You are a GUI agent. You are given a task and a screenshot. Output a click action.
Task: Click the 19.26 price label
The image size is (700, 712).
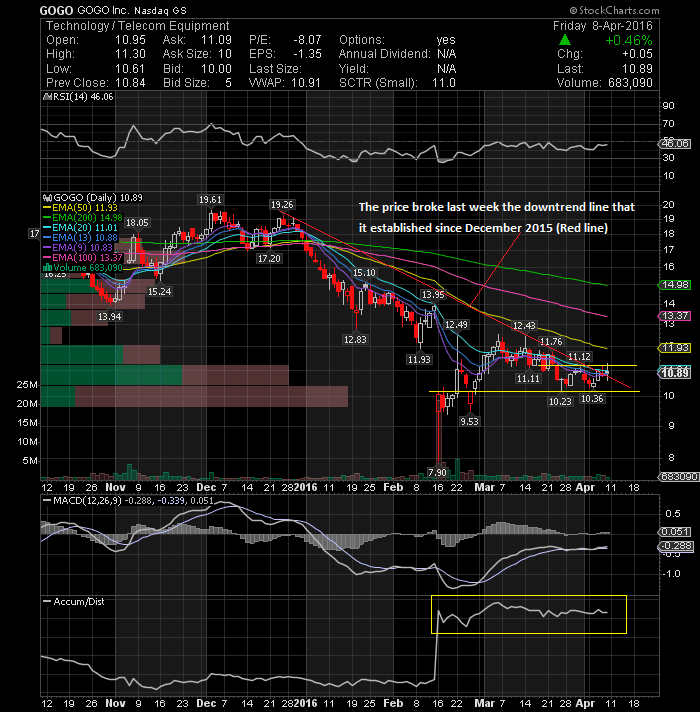click(x=282, y=205)
